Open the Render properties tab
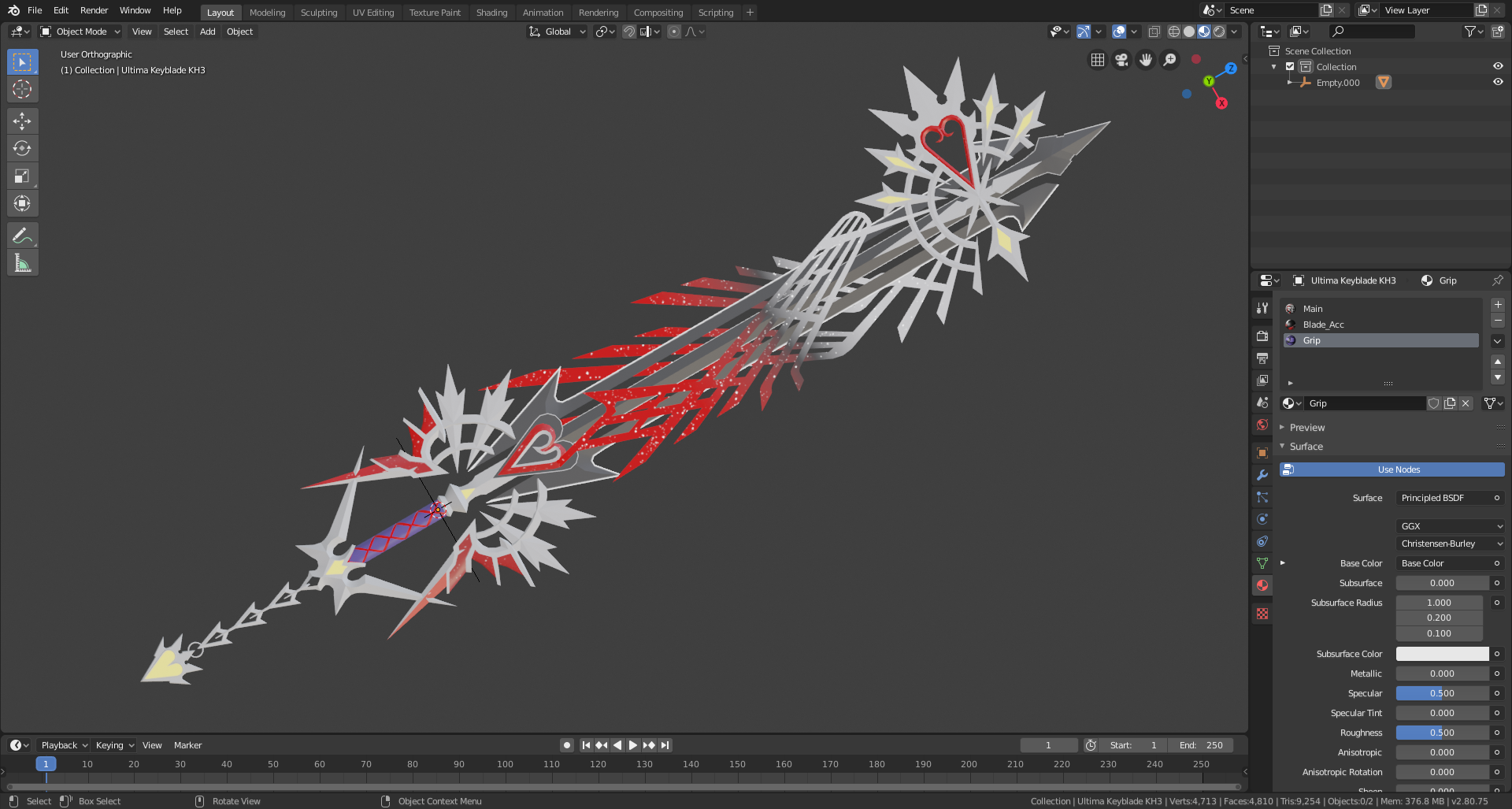 [1262, 336]
